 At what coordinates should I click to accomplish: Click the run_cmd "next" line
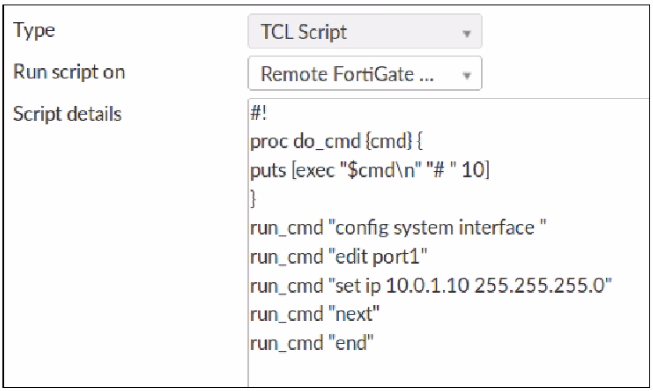(x=315, y=314)
